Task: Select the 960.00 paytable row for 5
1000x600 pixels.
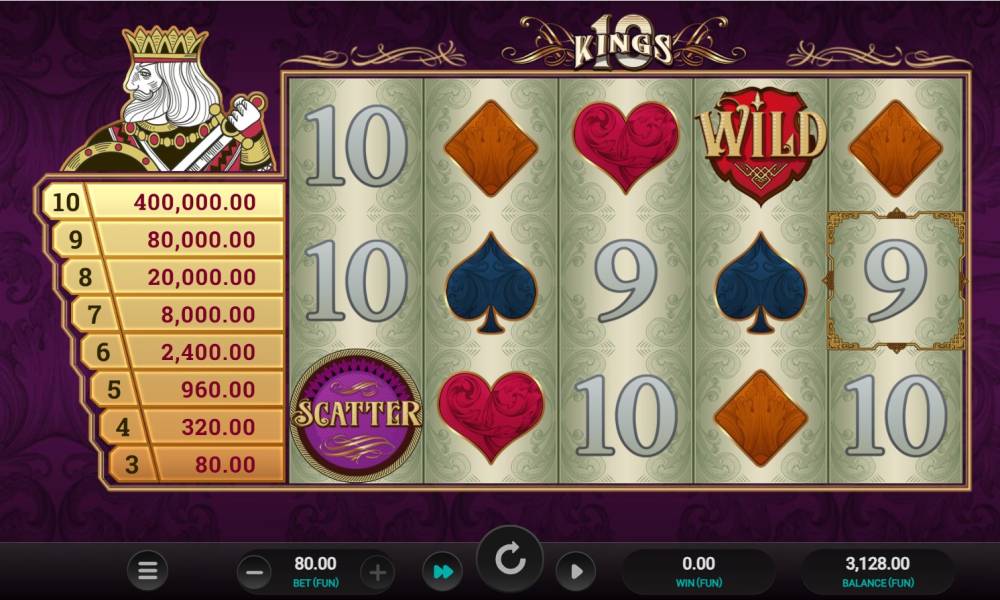Action: click(186, 389)
